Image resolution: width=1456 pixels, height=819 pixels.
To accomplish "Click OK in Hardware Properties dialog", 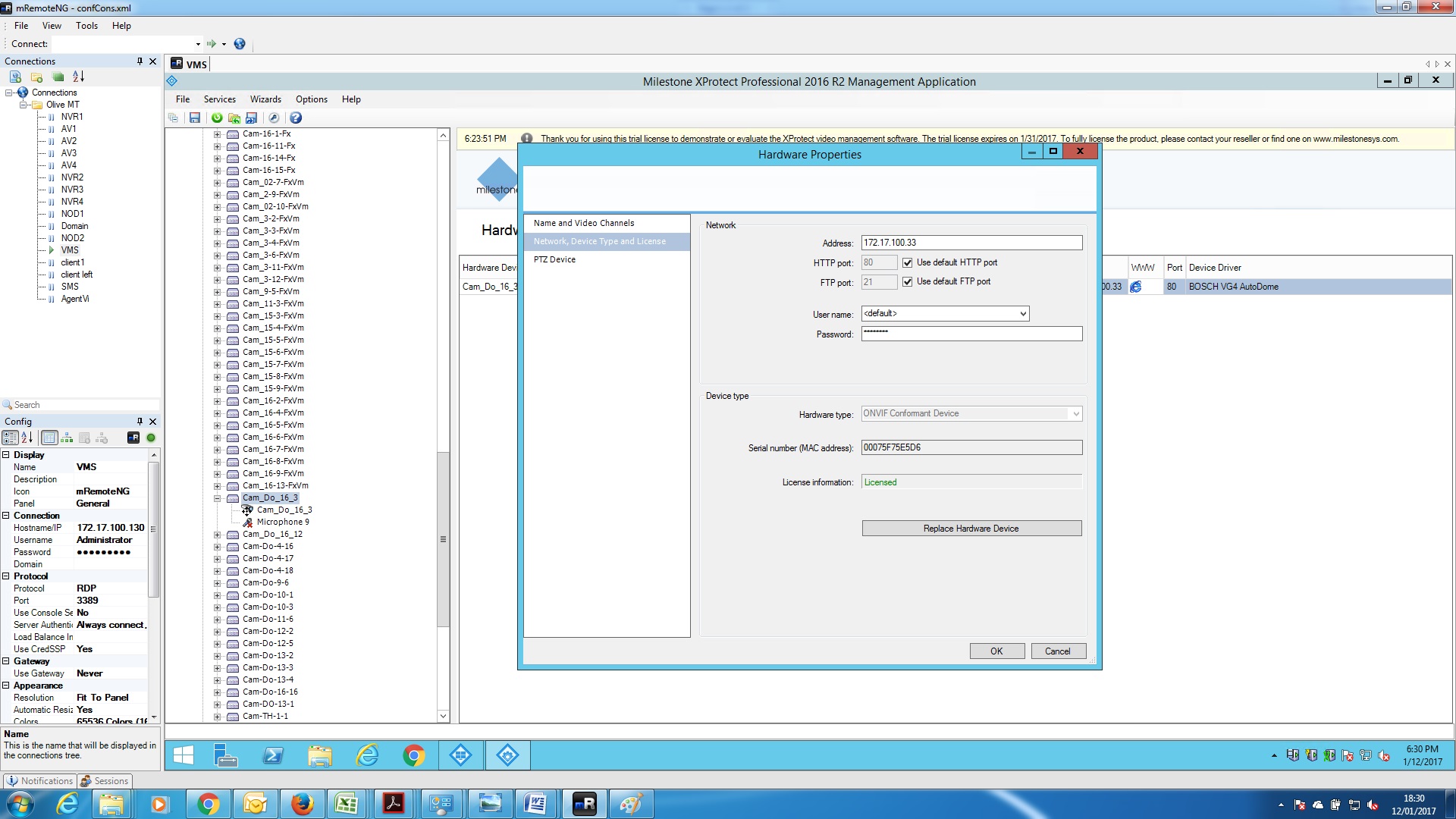I will 996,651.
